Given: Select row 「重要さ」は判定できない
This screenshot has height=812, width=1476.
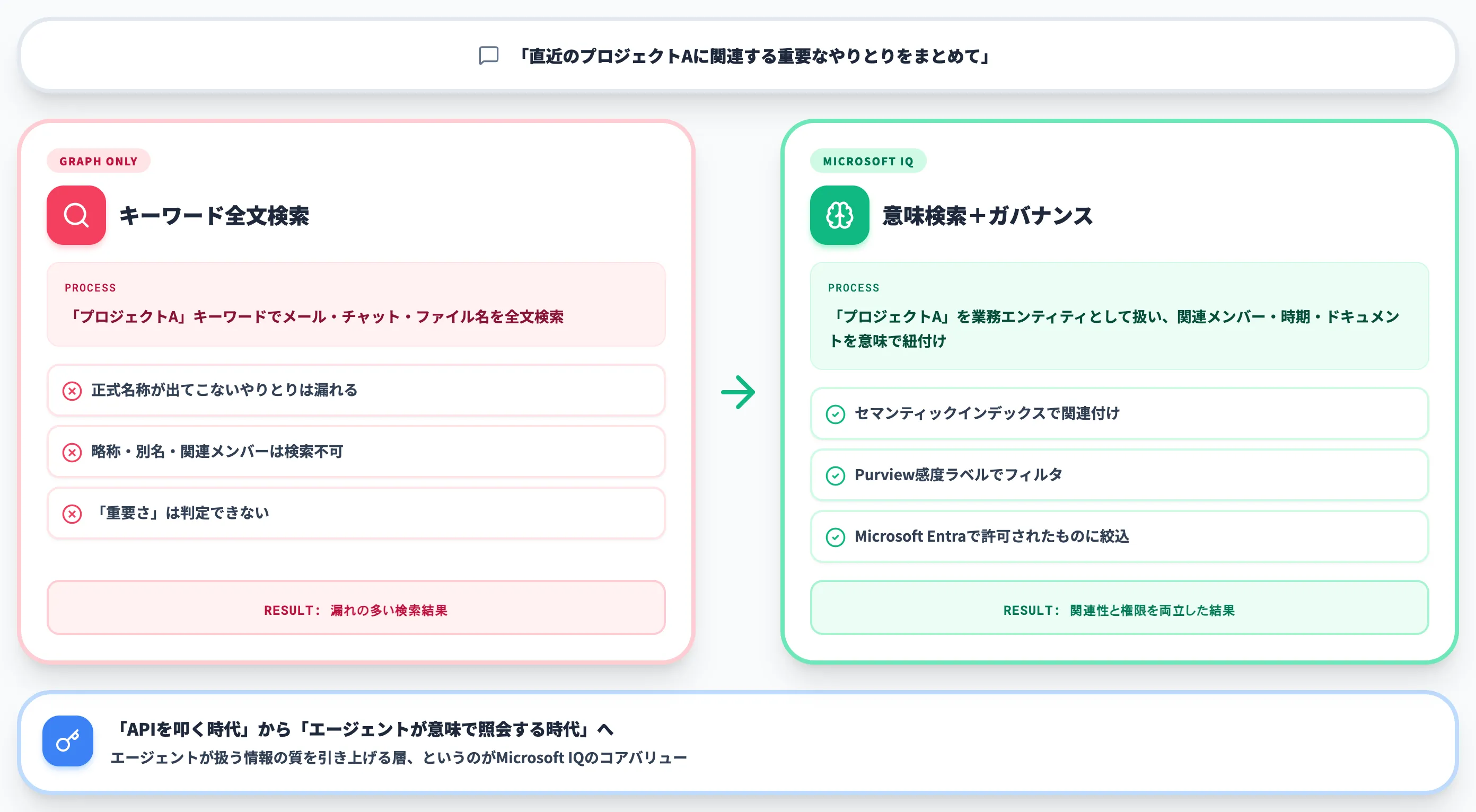Looking at the screenshot, I should click(x=356, y=513).
